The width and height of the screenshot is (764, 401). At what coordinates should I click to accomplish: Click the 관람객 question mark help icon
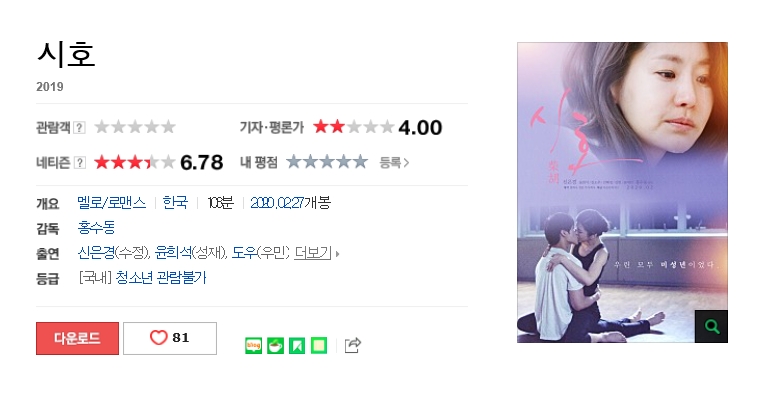pos(79,128)
